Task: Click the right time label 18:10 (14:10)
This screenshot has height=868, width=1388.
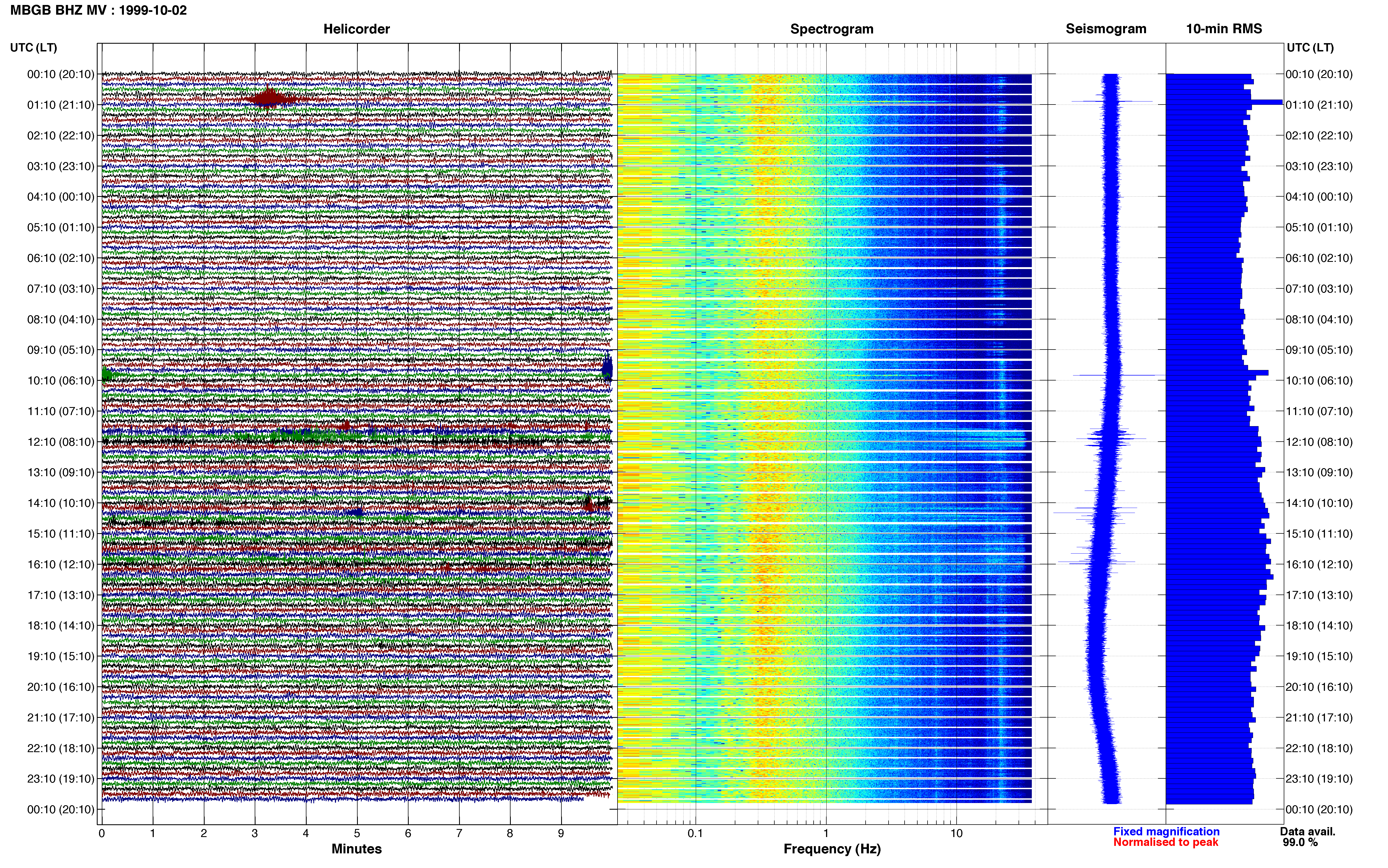Action: (1319, 626)
